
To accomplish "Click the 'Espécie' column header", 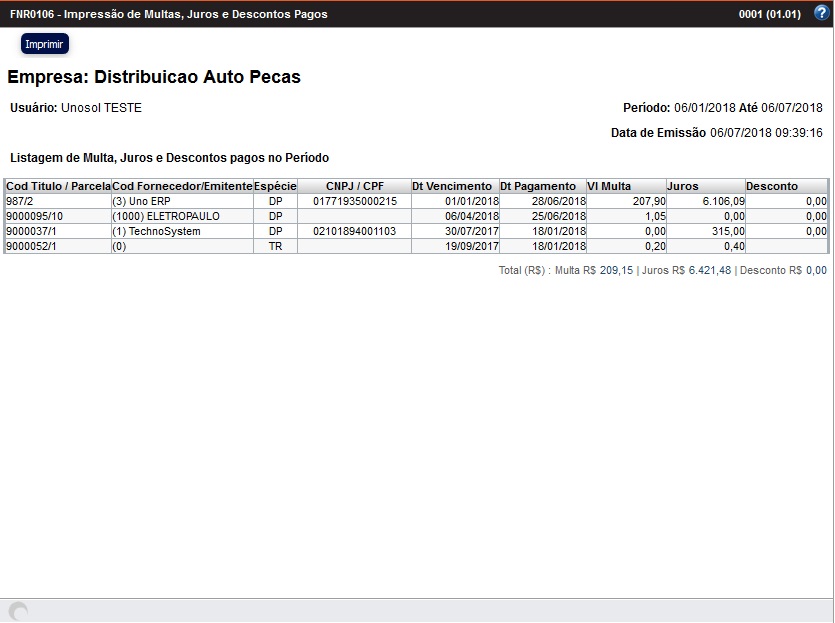I will [275, 186].
